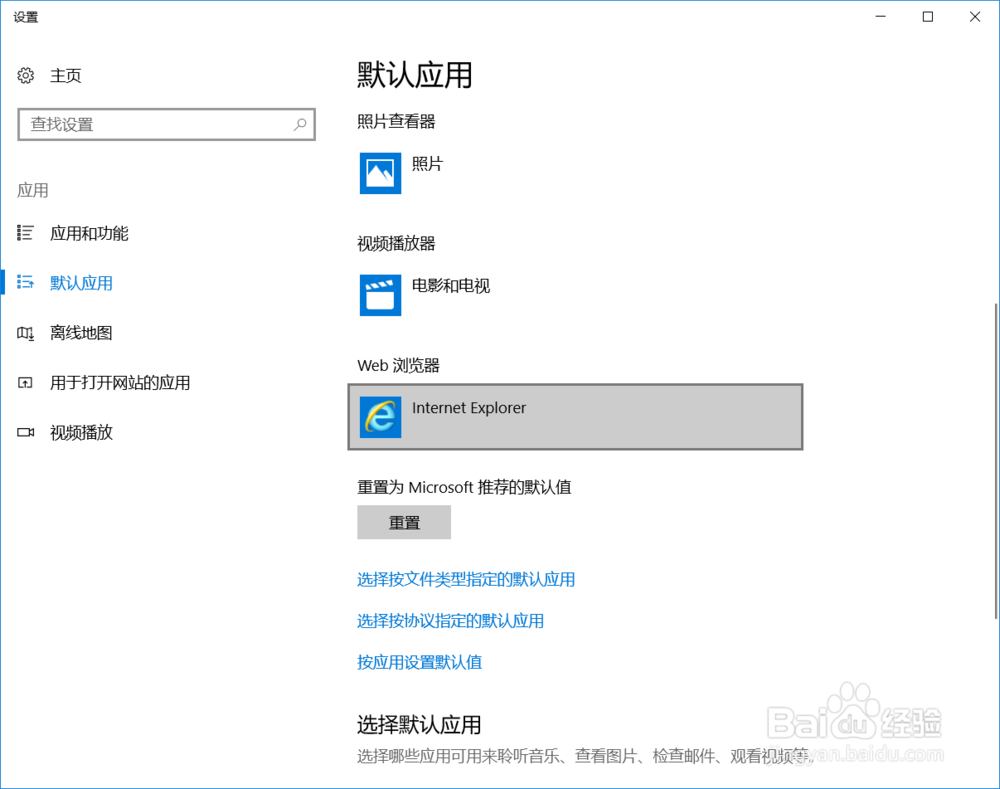Click the Internet Explorer icon under Web 浏览器
1000x789 pixels.
[x=380, y=417]
